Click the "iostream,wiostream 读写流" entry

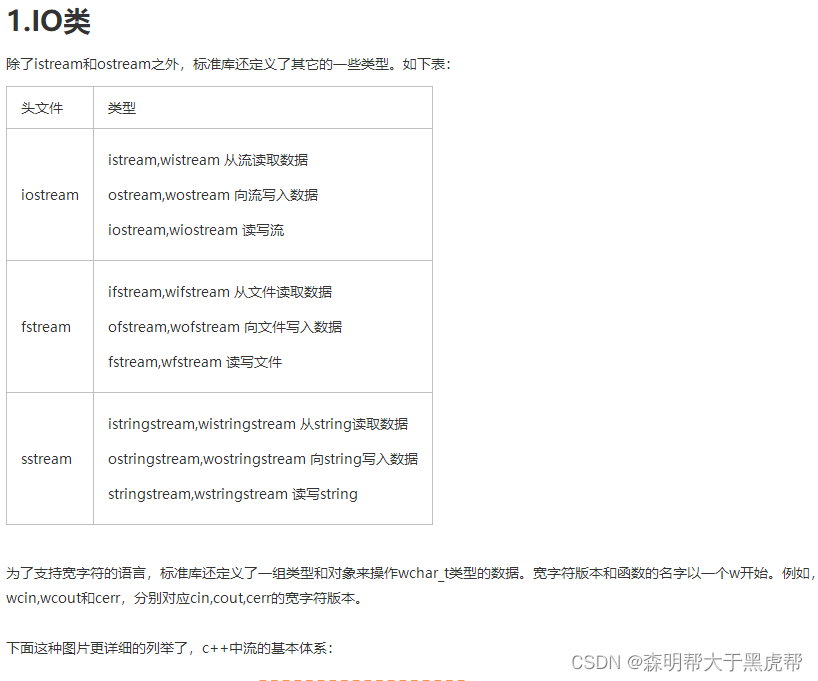196,230
